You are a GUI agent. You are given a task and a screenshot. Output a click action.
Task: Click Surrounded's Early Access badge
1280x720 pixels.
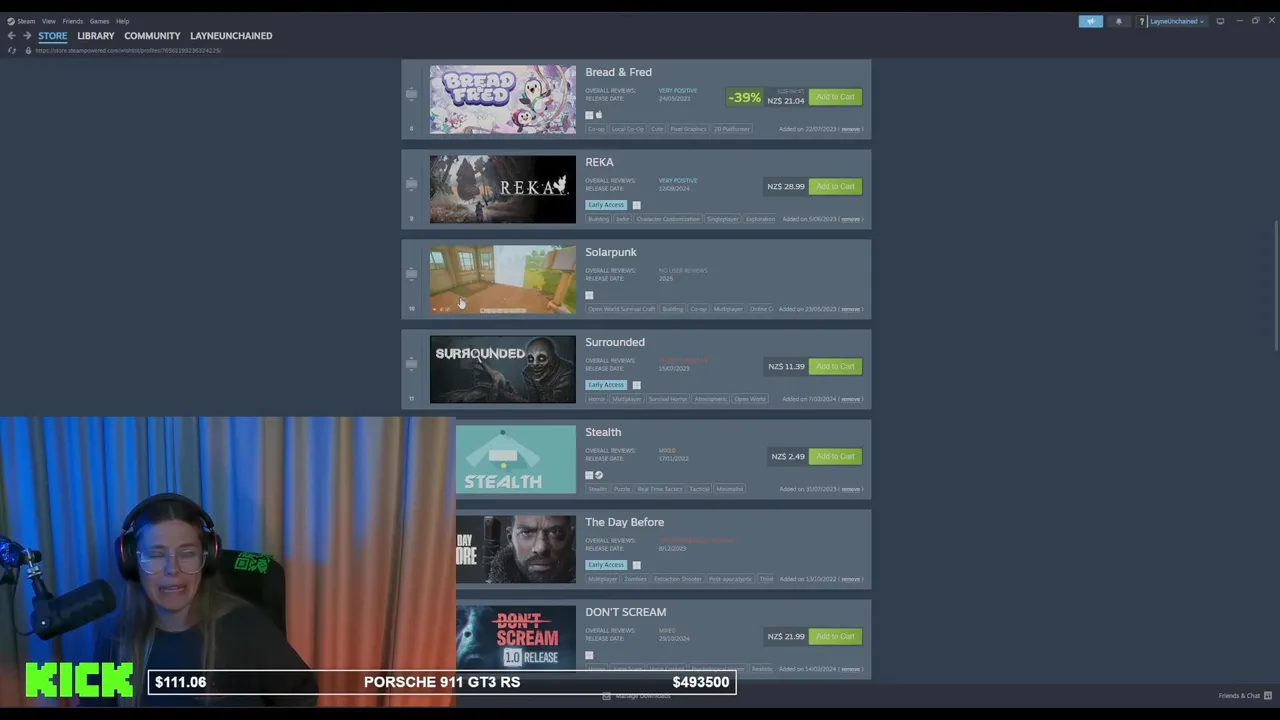tap(606, 385)
